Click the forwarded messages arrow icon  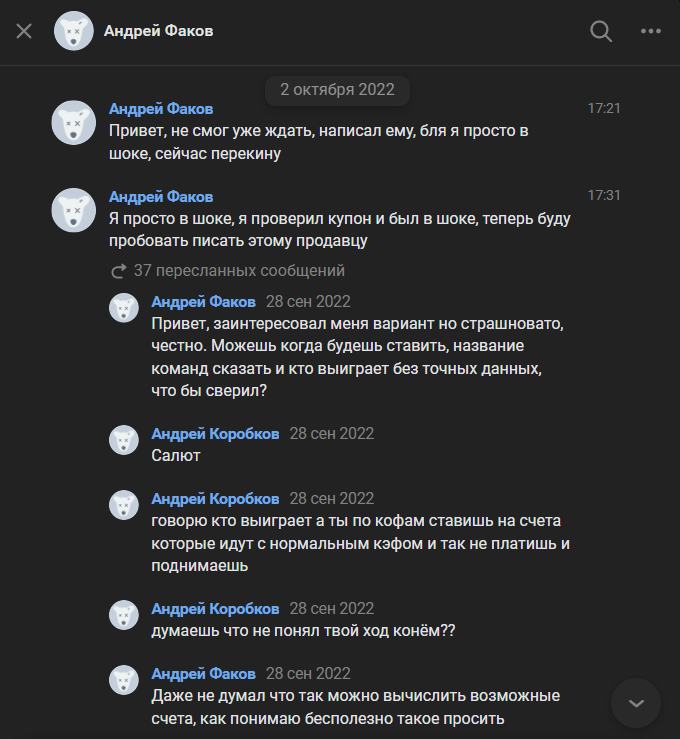coord(118,271)
